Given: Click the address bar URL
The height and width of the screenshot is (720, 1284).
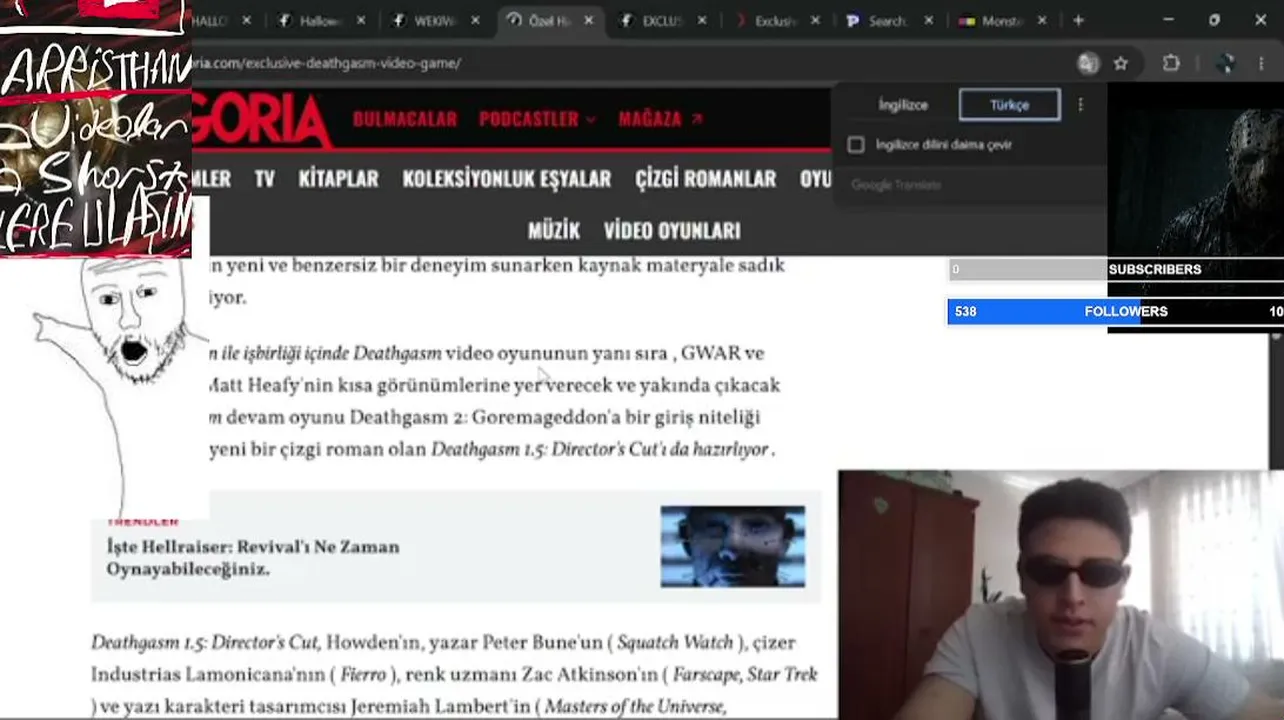Looking at the screenshot, I should [x=327, y=63].
